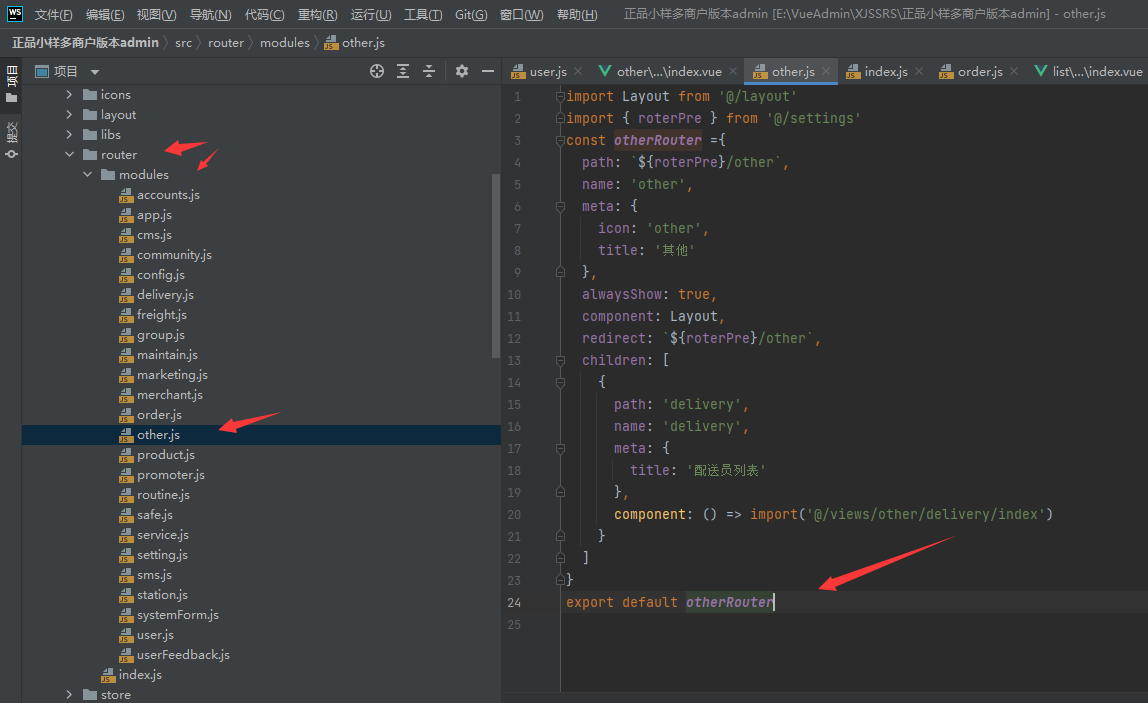The width and height of the screenshot is (1148, 703).
Task: Expand the store folder
Action: click(x=69, y=694)
